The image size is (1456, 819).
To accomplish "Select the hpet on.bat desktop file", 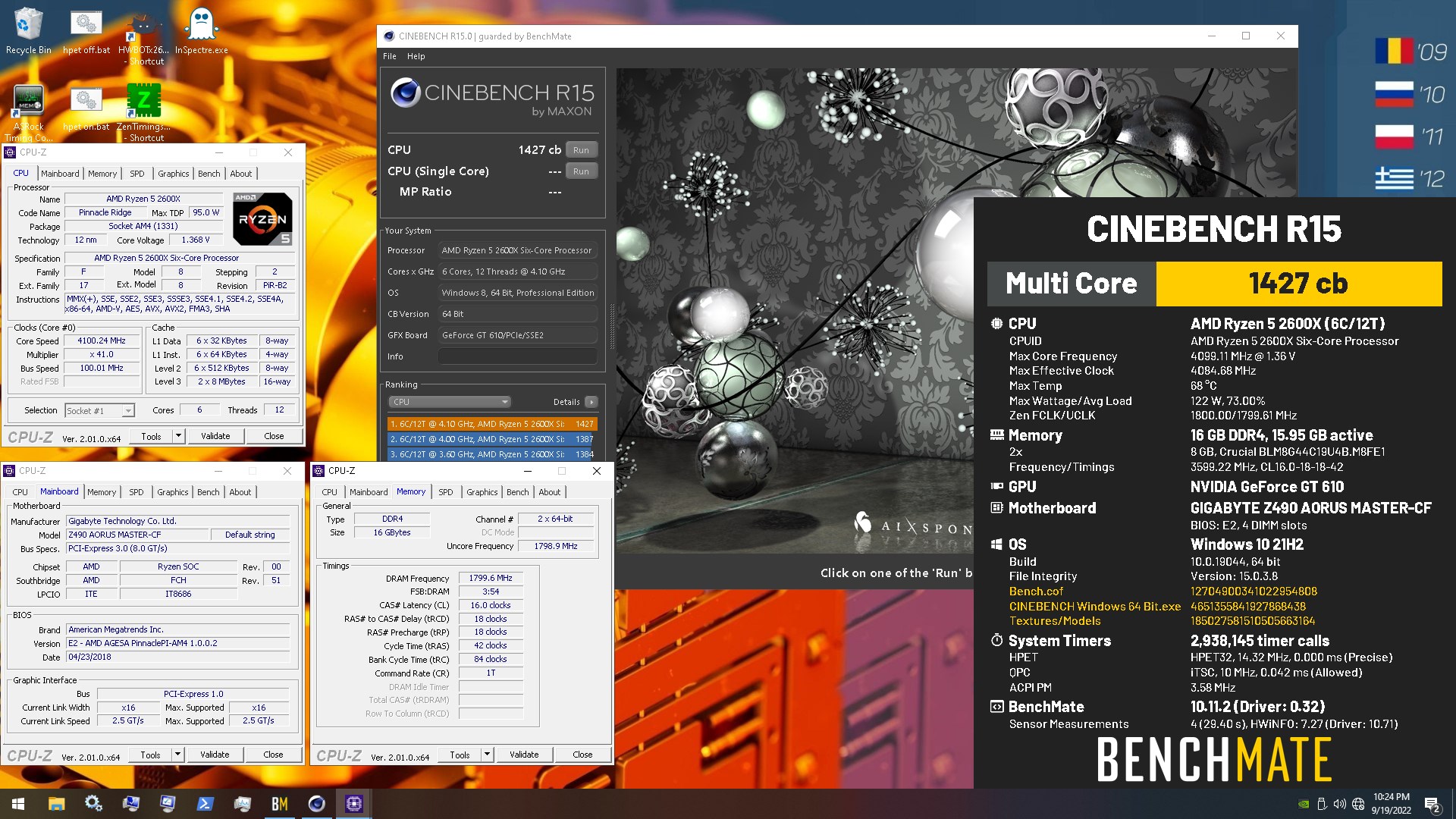I will click(86, 108).
